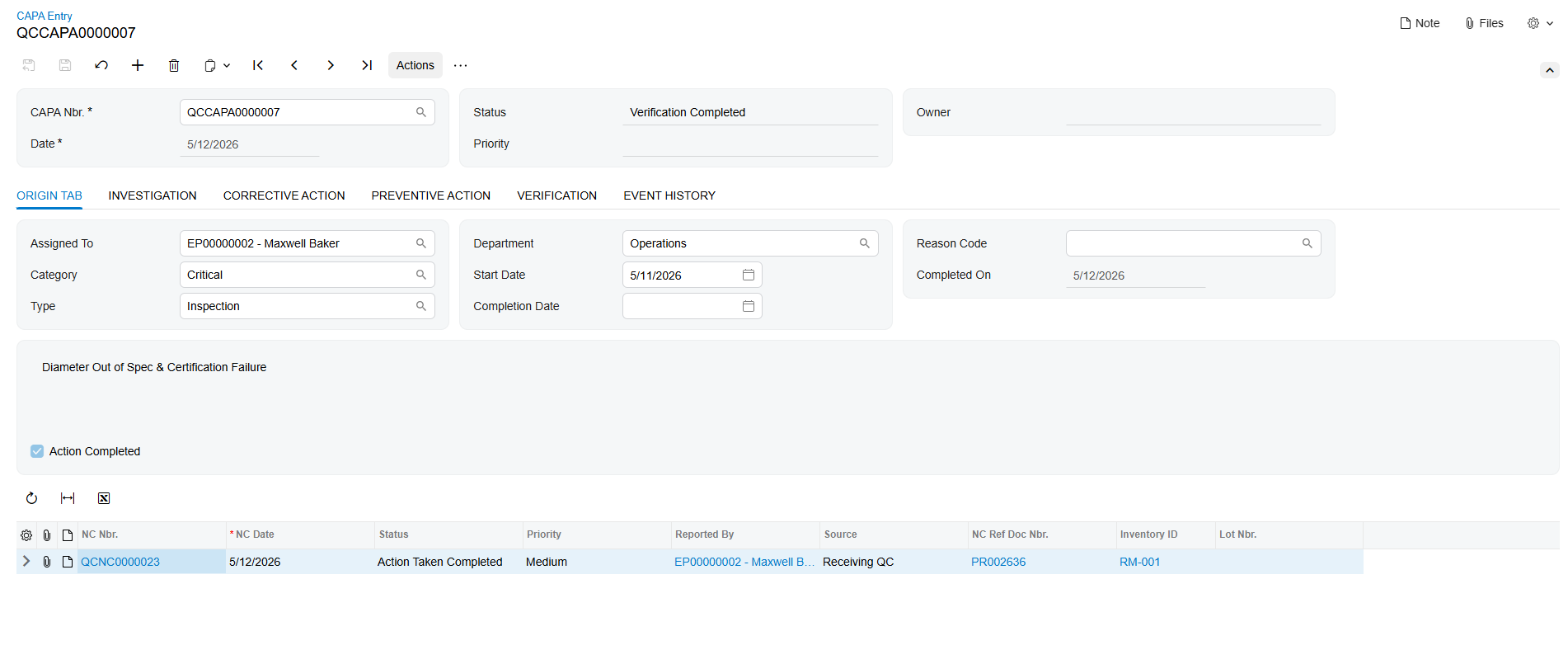Go to the first record
This screenshot has width=1568, height=664.
click(258, 65)
